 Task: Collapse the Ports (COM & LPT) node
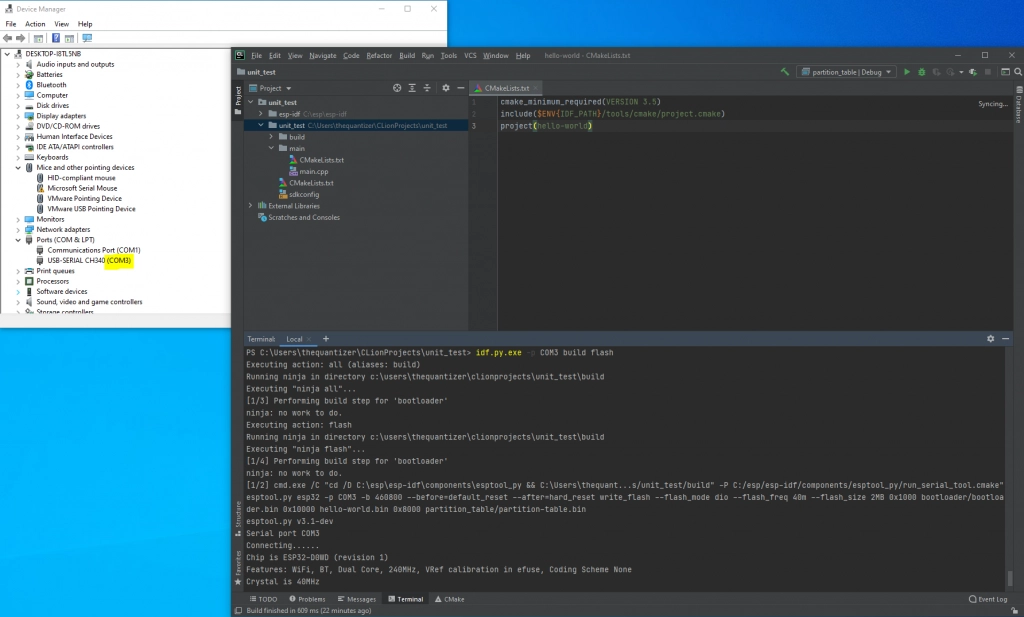(19, 240)
